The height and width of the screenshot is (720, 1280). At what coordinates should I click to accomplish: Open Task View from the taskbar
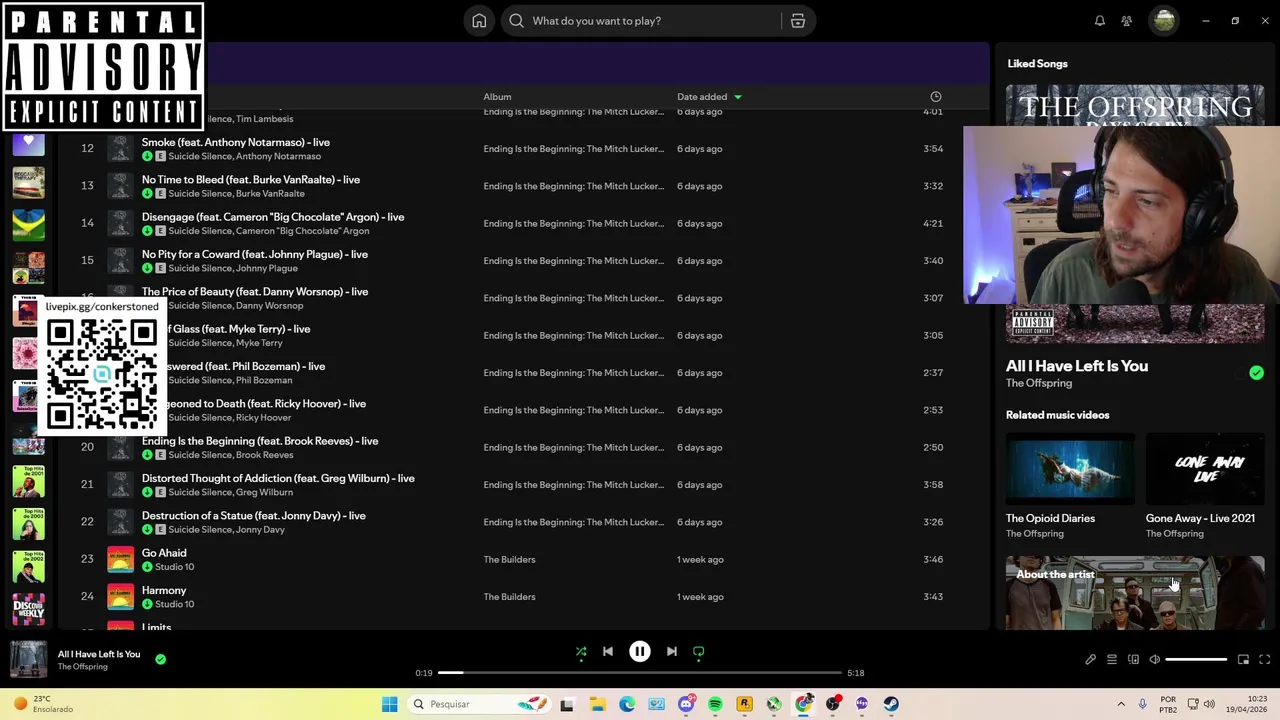(567, 704)
